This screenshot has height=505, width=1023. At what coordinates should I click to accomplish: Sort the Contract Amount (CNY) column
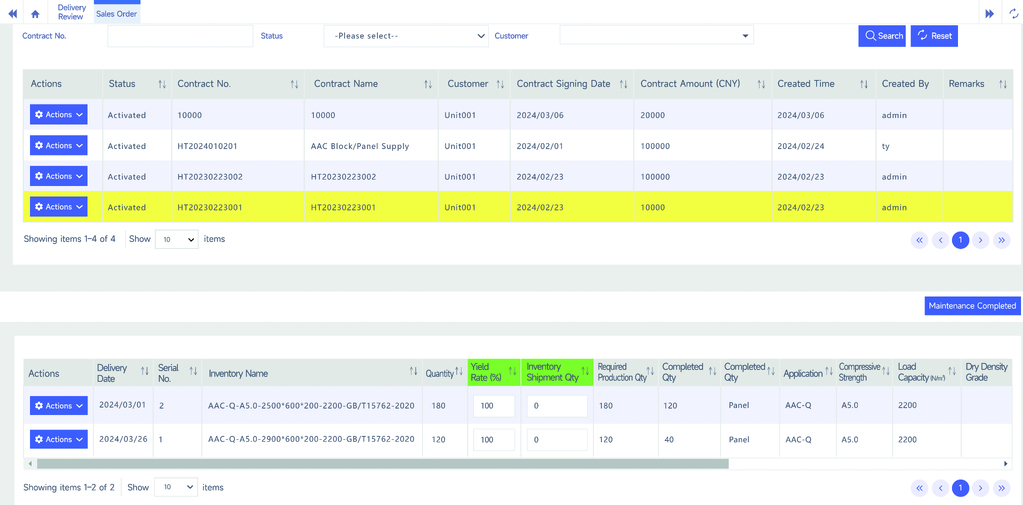pos(761,84)
